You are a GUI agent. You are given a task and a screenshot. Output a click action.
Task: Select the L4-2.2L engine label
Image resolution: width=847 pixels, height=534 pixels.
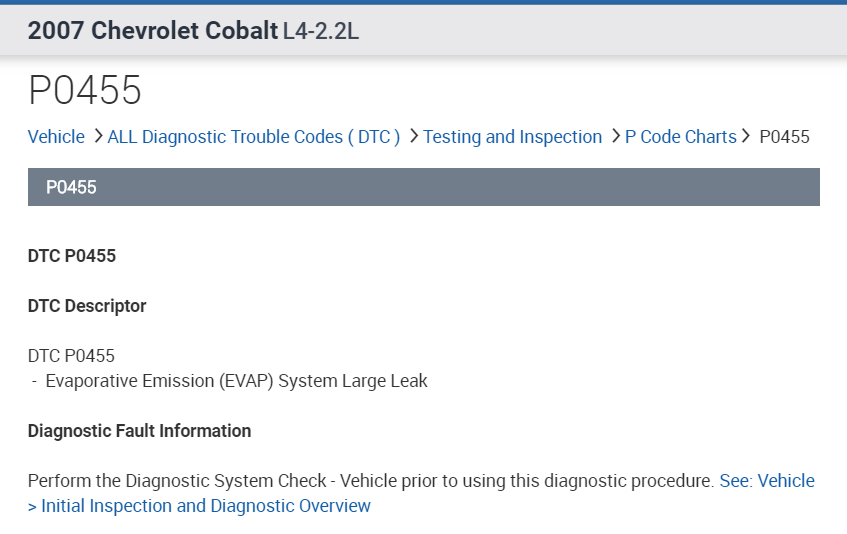(x=321, y=31)
